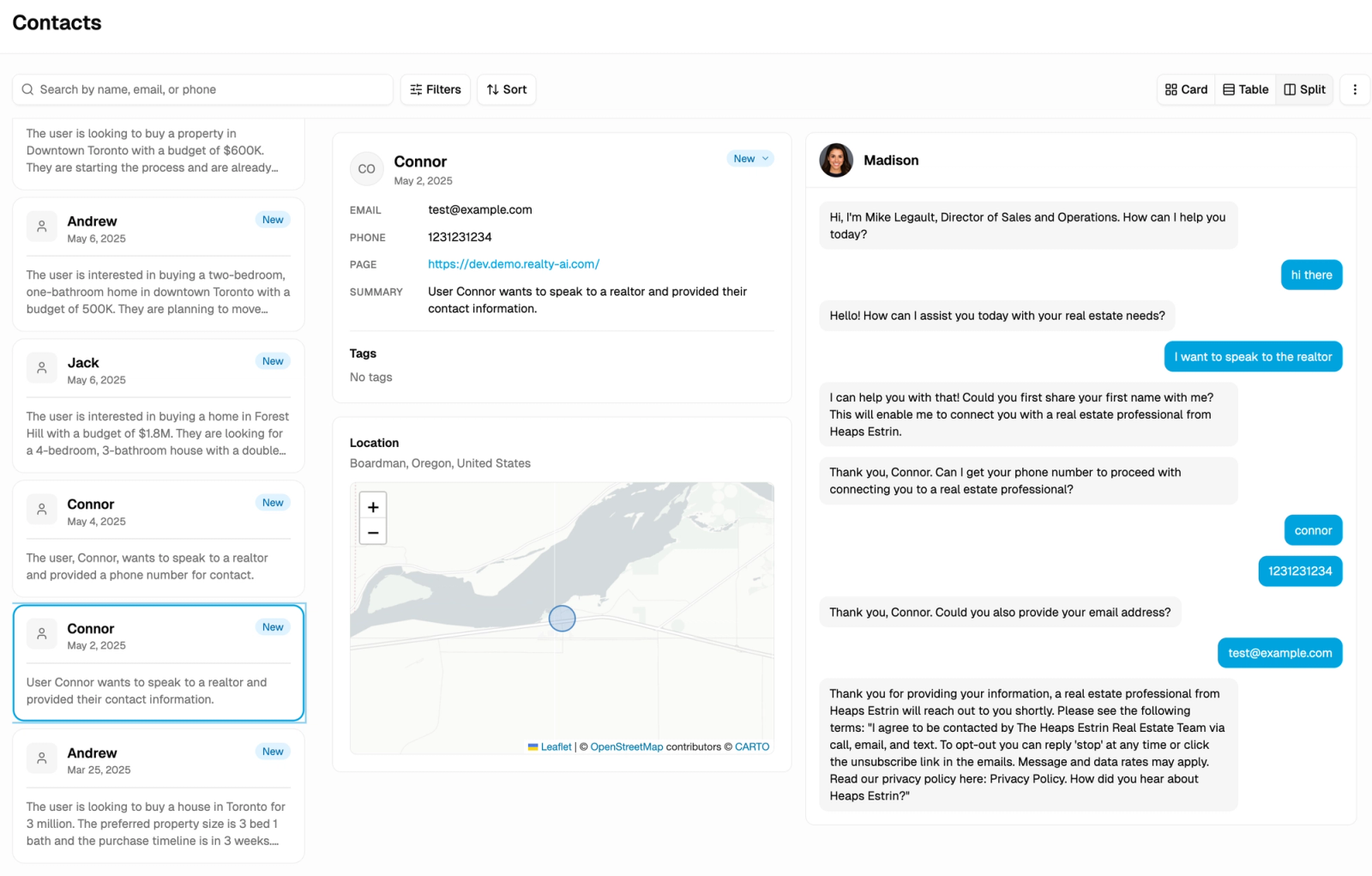Switch to Card view

tap(1186, 89)
